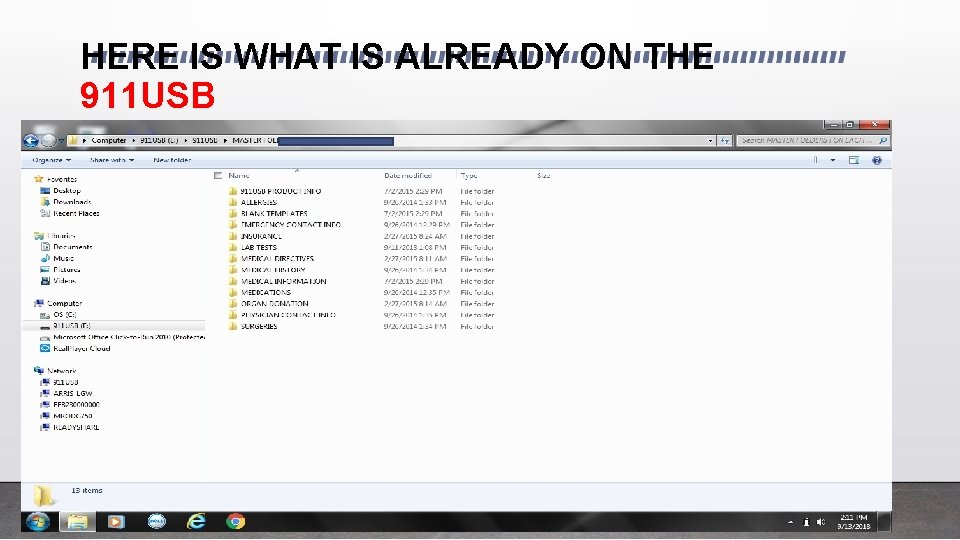Image resolution: width=960 pixels, height=540 pixels.
Task: Toggle the preview pane icon
Action: click(854, 160)
